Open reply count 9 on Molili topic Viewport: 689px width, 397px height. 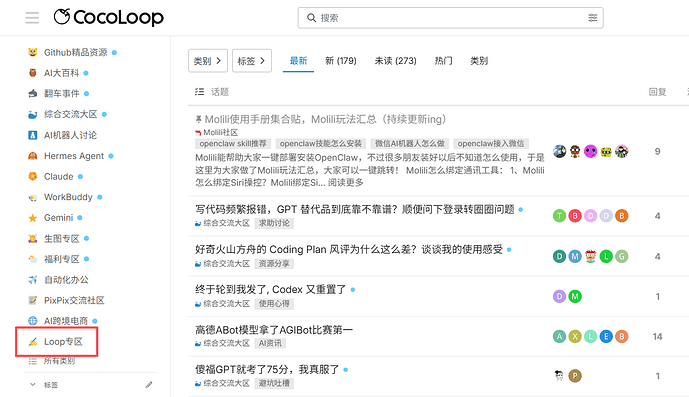657,152
